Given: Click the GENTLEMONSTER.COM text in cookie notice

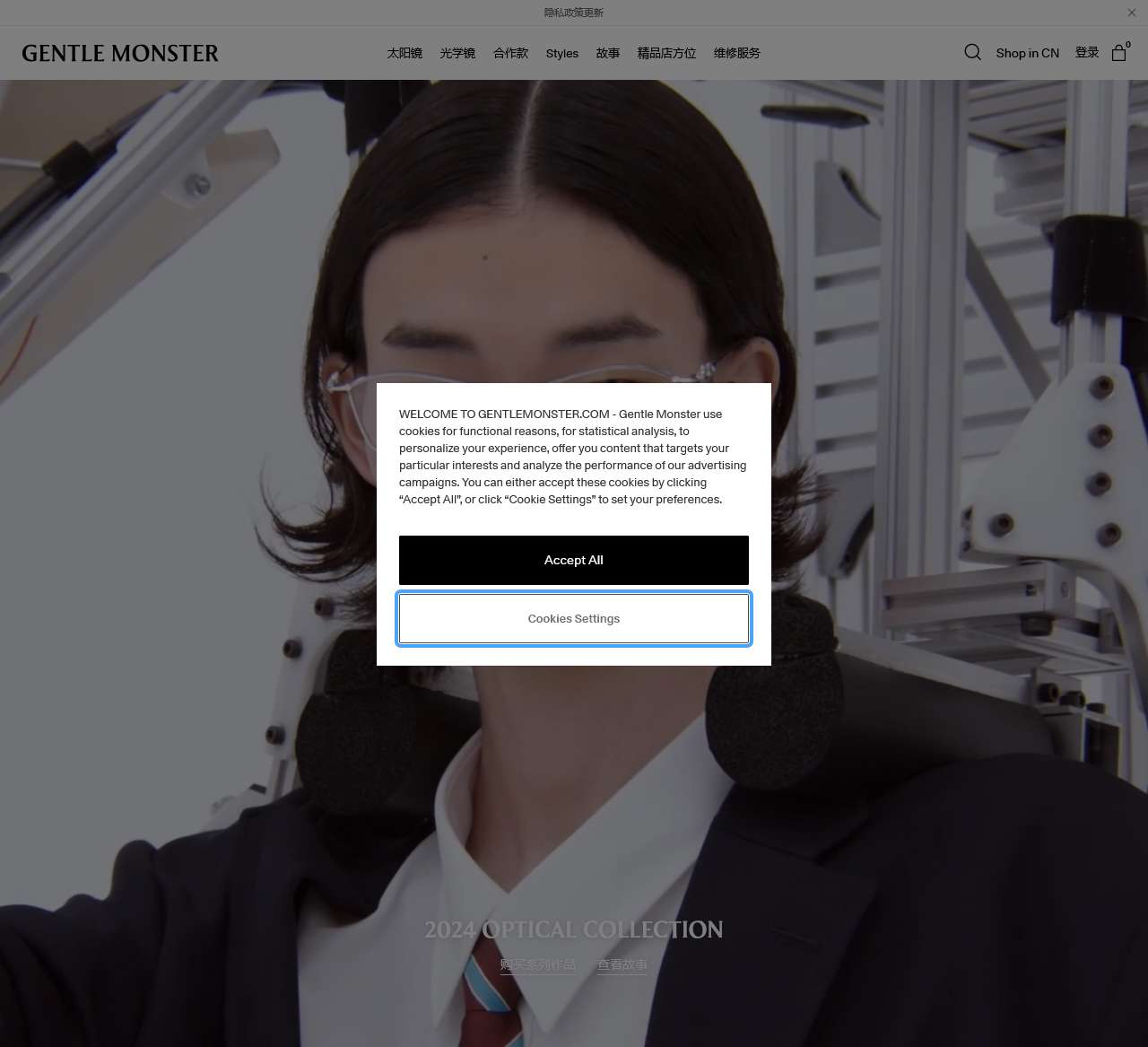Looking at the screenshot, I should [x=543, y=414].
